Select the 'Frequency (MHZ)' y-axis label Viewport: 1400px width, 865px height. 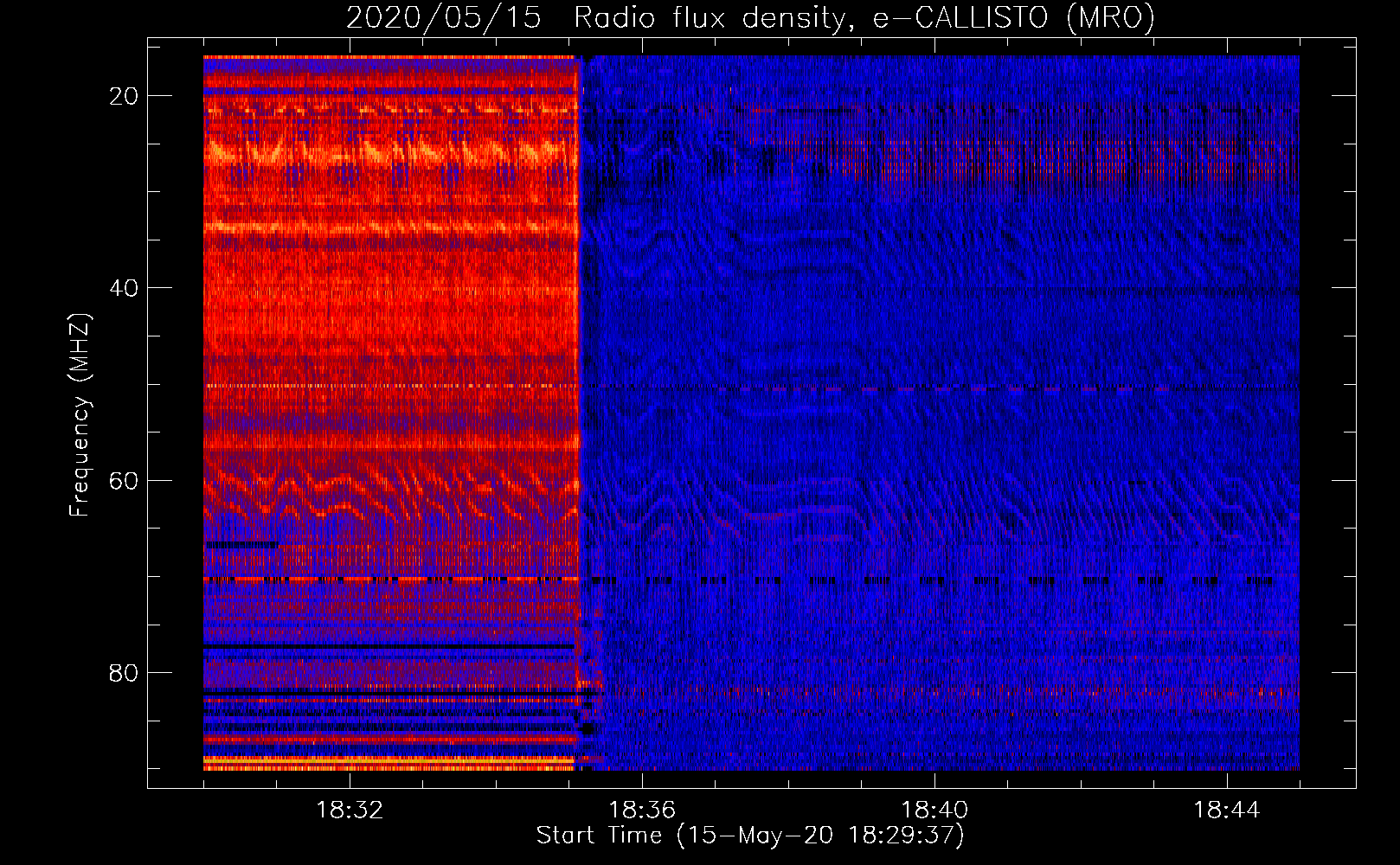80,414
